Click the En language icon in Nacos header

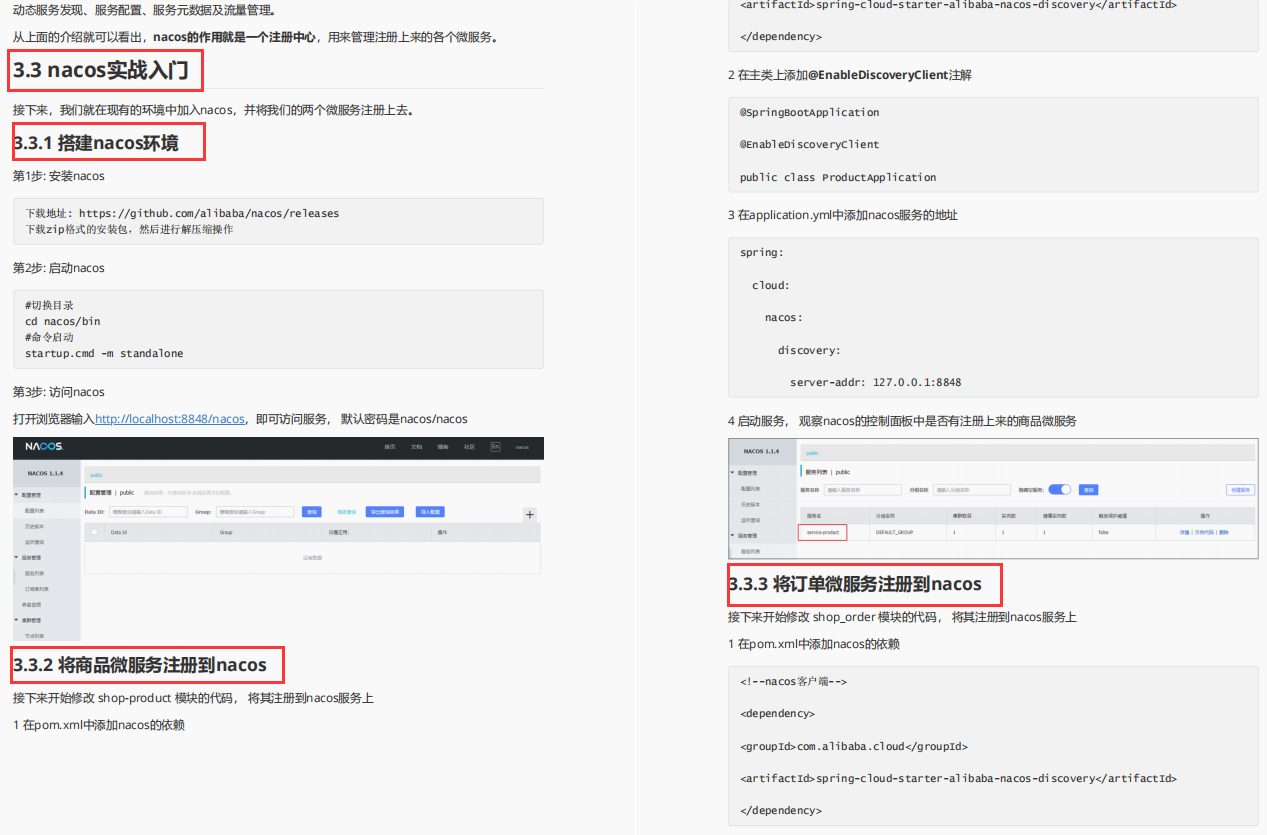(495, 446)
